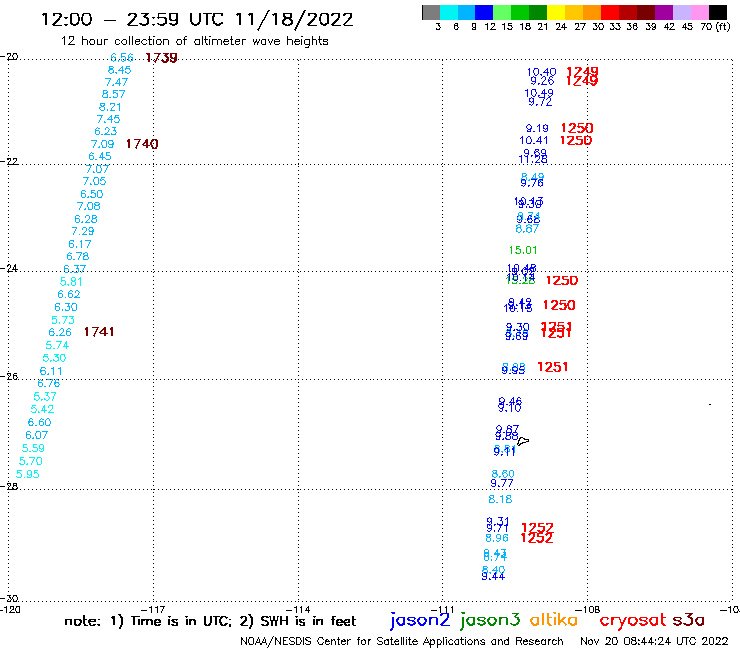Click the wave height value 8.57
The image size is (740, 650).
[113, 94]
